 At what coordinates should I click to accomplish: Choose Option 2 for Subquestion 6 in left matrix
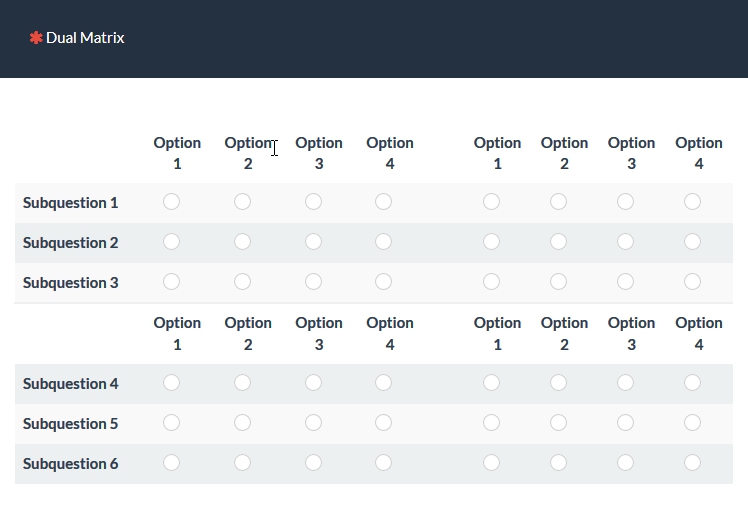(242, 463)
